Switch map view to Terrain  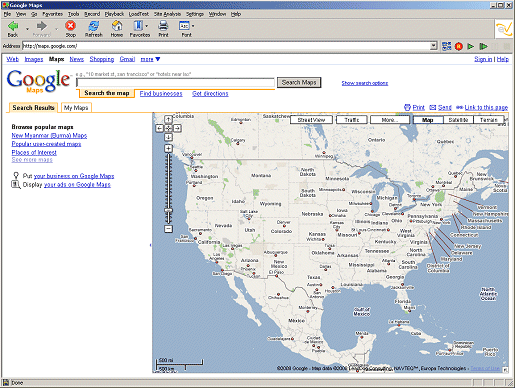489,120
